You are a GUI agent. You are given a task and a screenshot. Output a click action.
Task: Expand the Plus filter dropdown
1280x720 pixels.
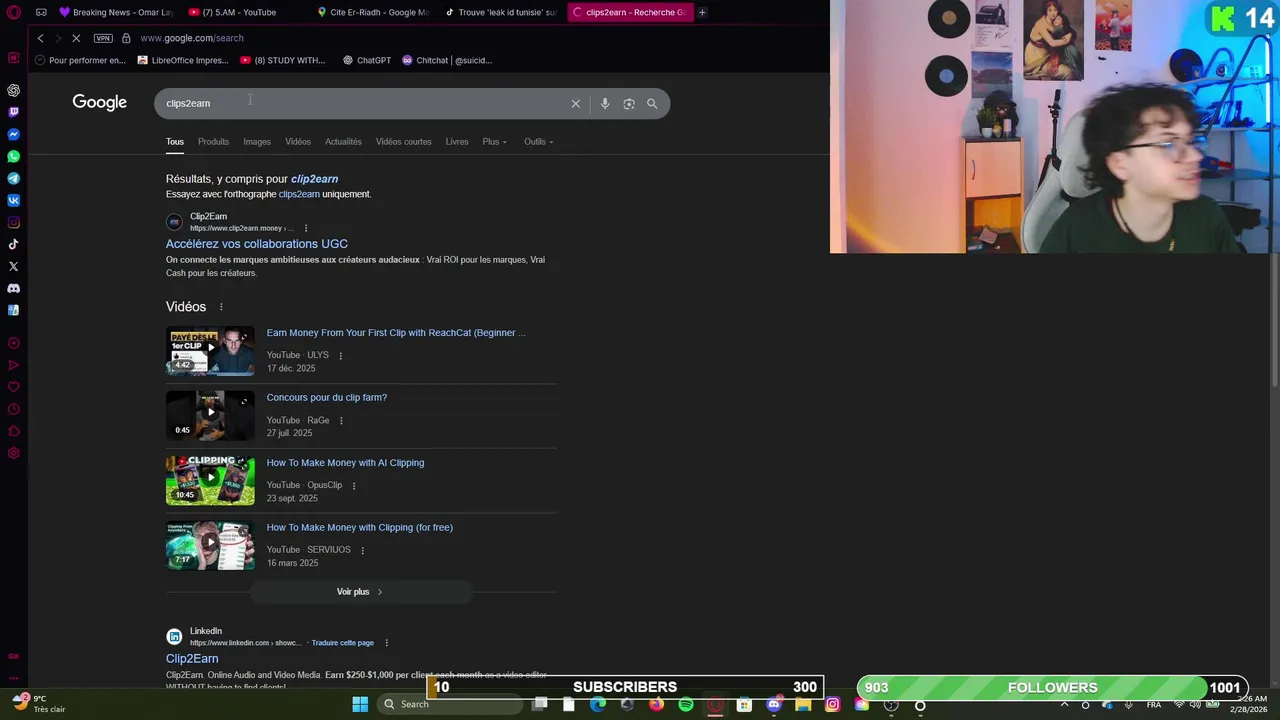pos(494,141)
